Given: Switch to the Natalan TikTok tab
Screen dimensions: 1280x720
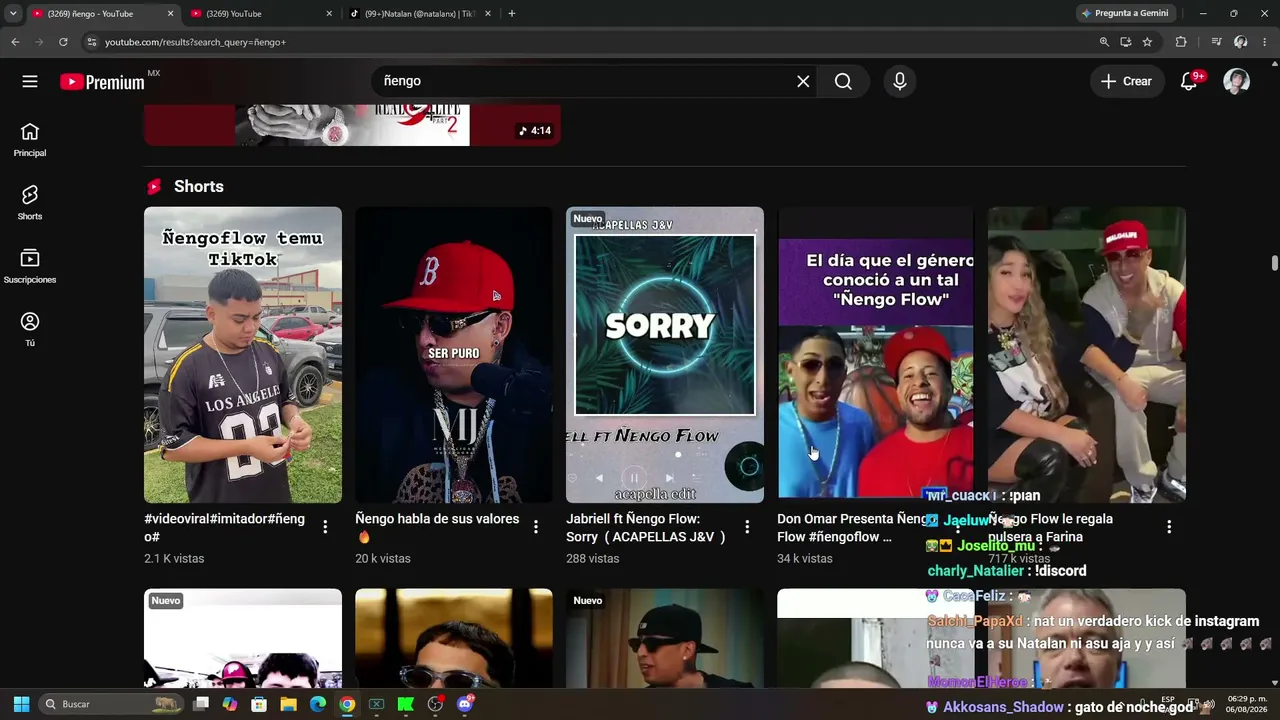Looking at the screenshot, I should [420, 14].
